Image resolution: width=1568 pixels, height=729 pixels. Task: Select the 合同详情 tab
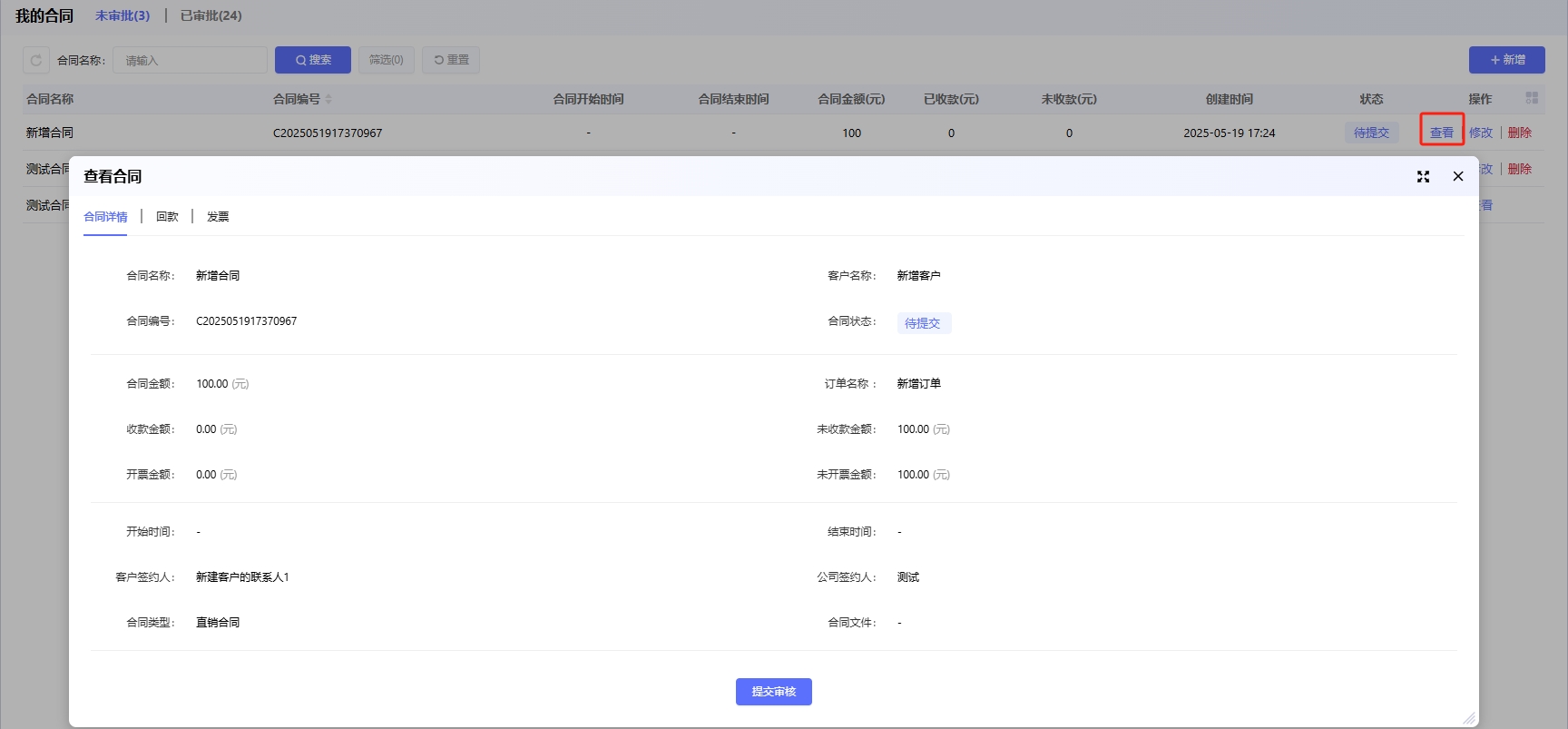coord(105,217)
